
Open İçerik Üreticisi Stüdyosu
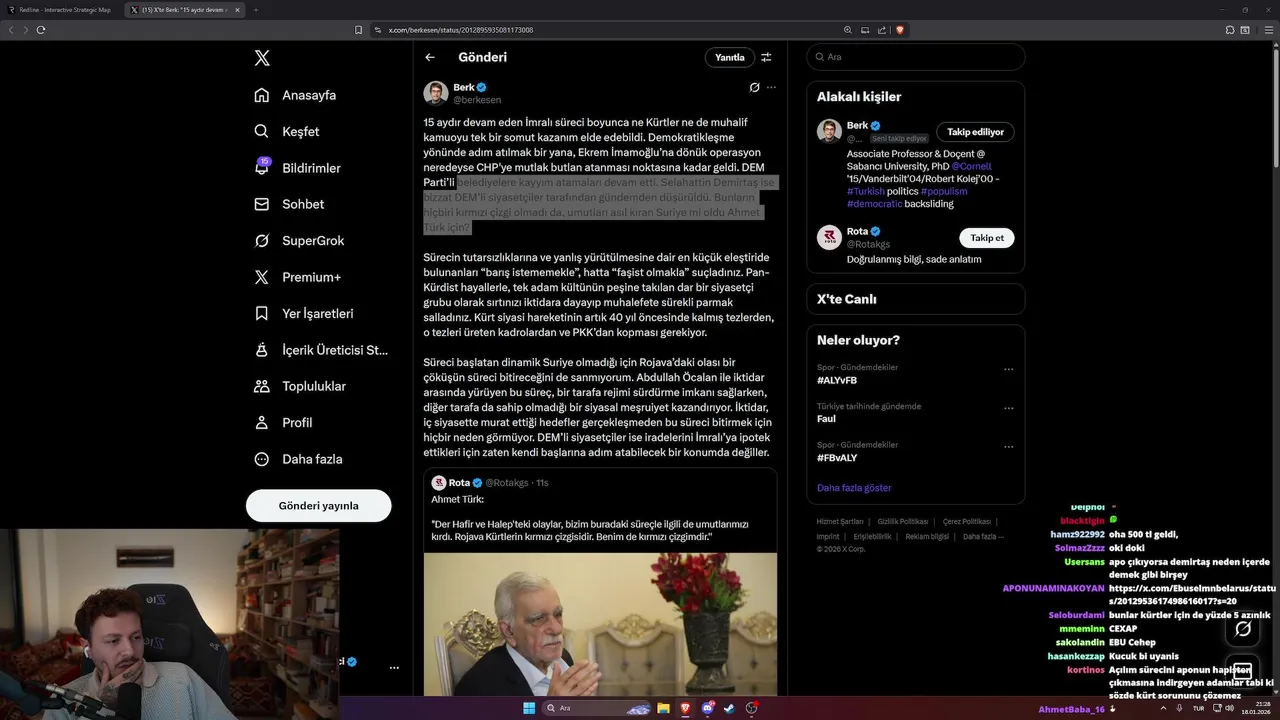(x=320, y=350)
